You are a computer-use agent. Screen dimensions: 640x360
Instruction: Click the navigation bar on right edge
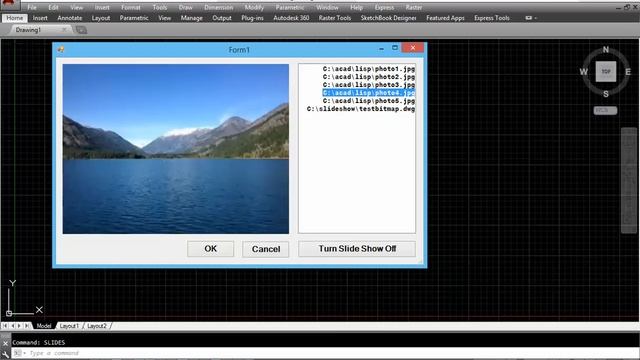[629, 180]
